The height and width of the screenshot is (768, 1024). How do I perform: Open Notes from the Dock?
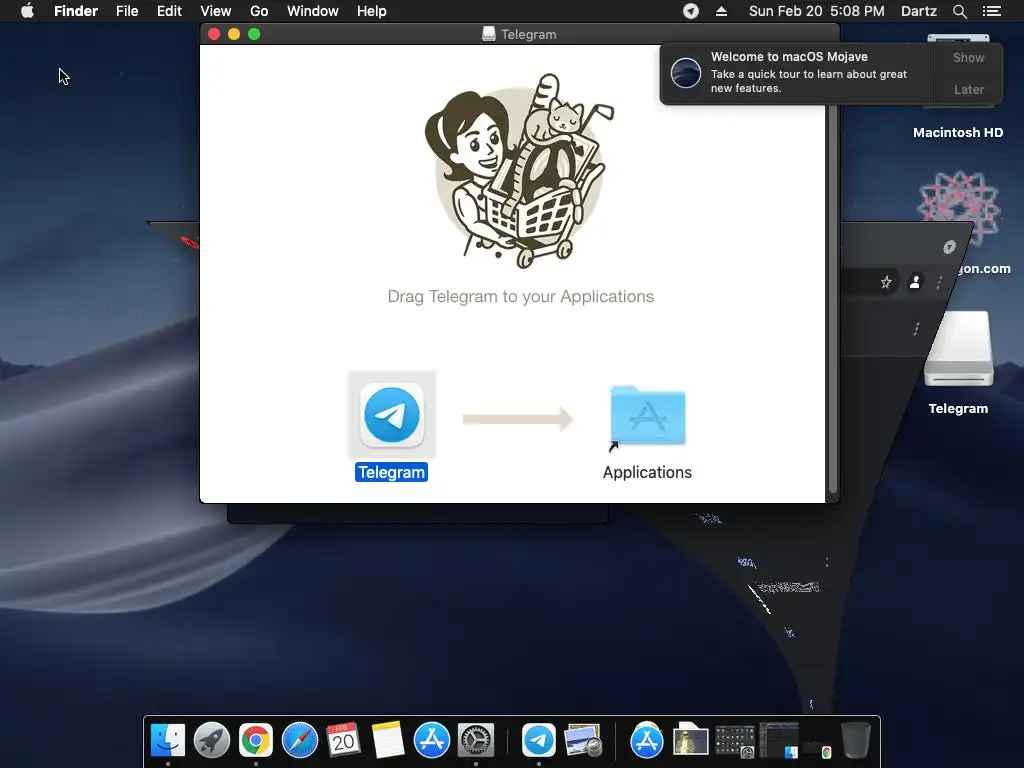click(388, 741)
